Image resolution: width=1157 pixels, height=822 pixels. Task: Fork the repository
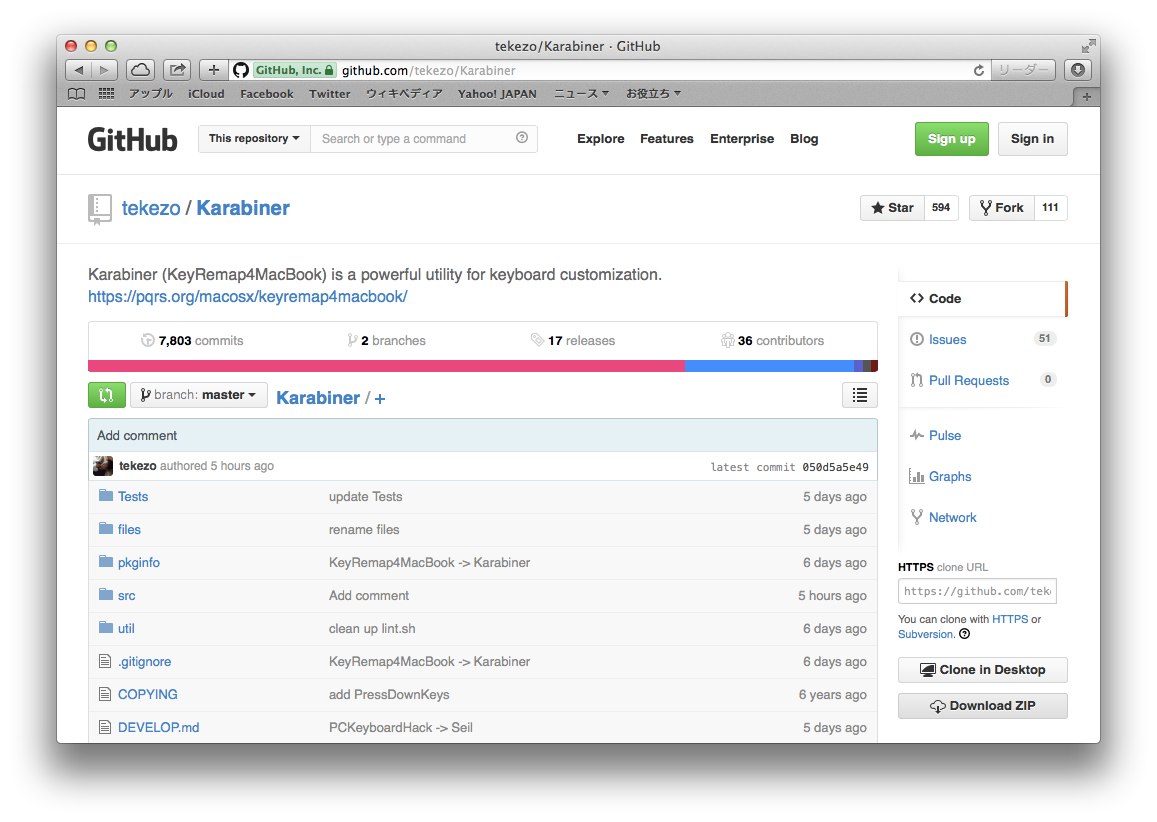point(1001,208)
